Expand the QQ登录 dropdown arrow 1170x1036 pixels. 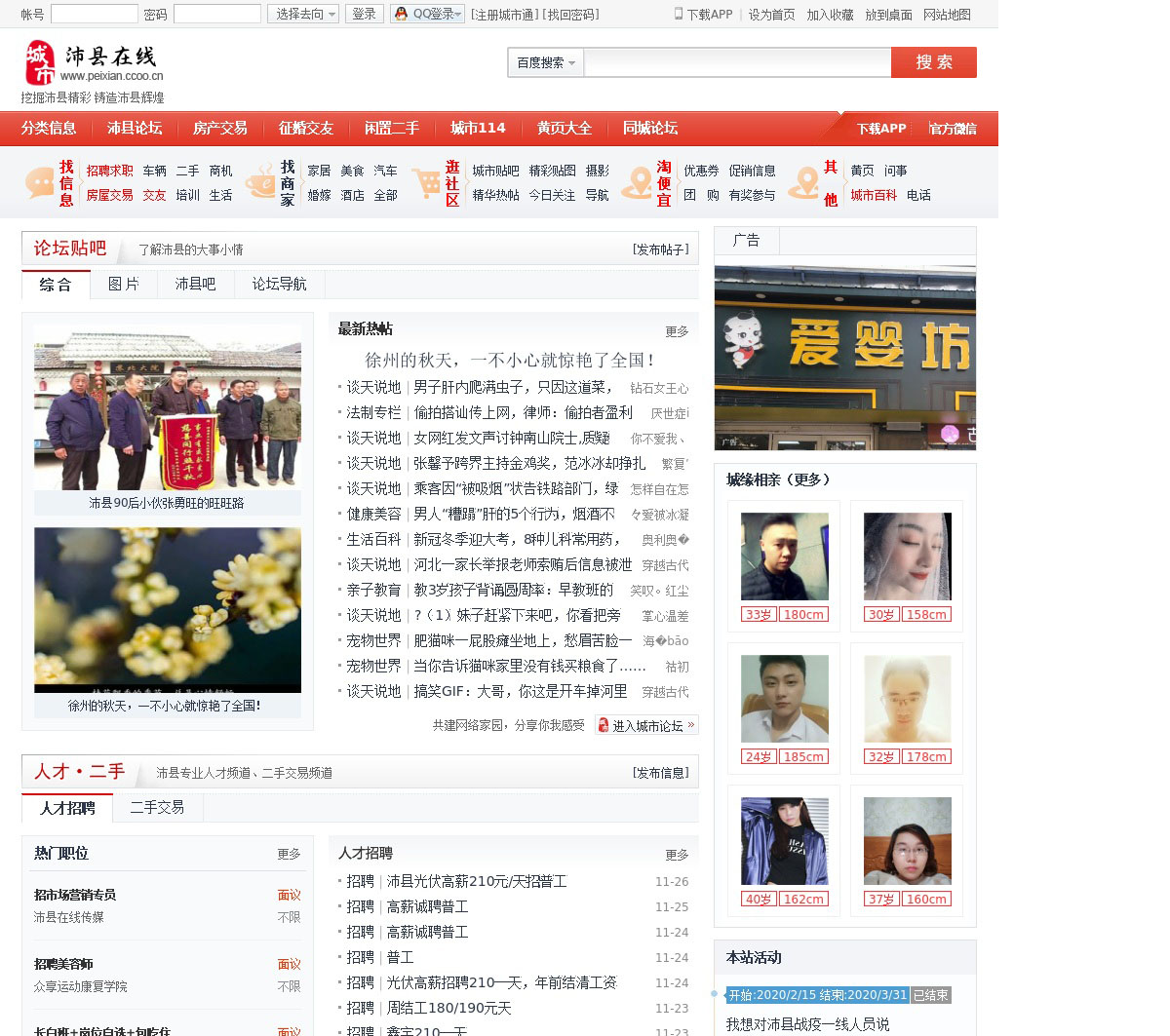459,14
